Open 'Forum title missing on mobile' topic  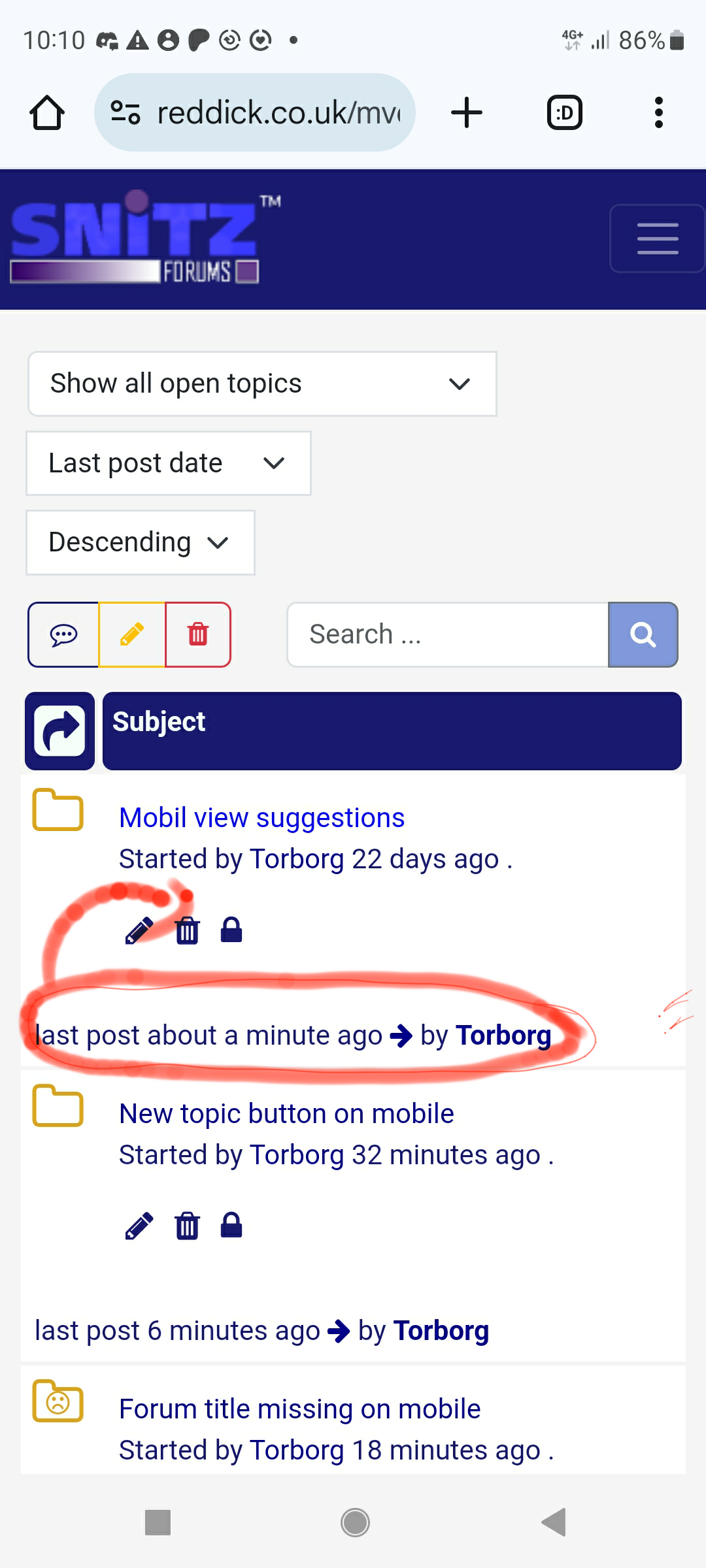coord(299,1409)
